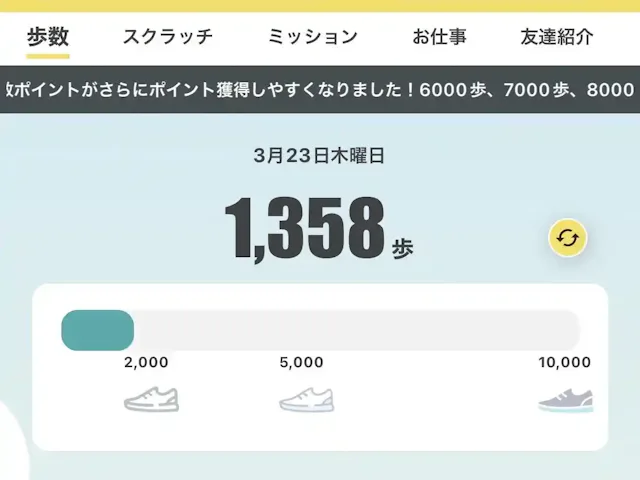The height and width of the screenshot is (480, 640).
Task: Tap the 2,000 milestone label
Action: click(146, 363)
